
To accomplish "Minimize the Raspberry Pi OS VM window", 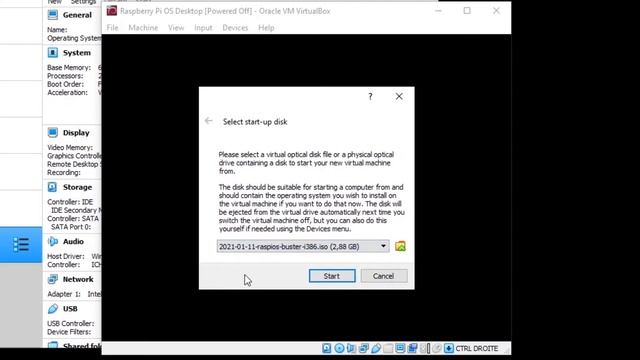I will (x=439, y=11).
